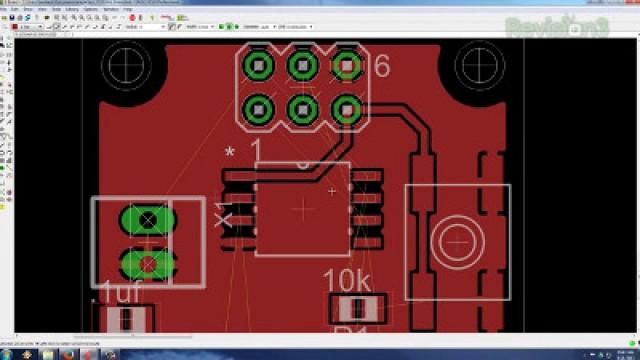Image resolution: width=640 pixels, height=360 pixels.
Task: Select the Circle tool
Action: coord(2,153)
